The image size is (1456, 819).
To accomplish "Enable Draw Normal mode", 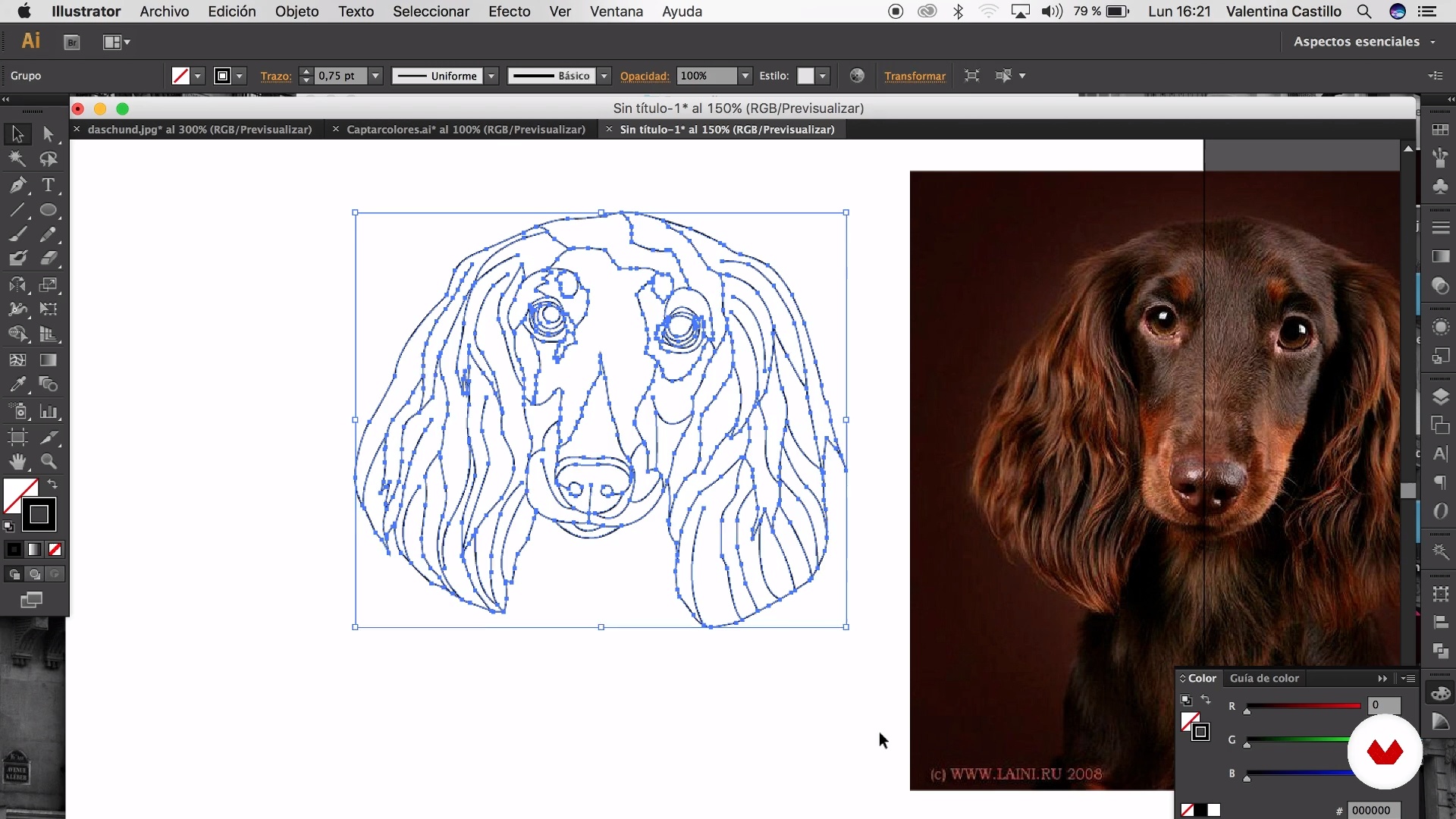I will click(14, 575).
